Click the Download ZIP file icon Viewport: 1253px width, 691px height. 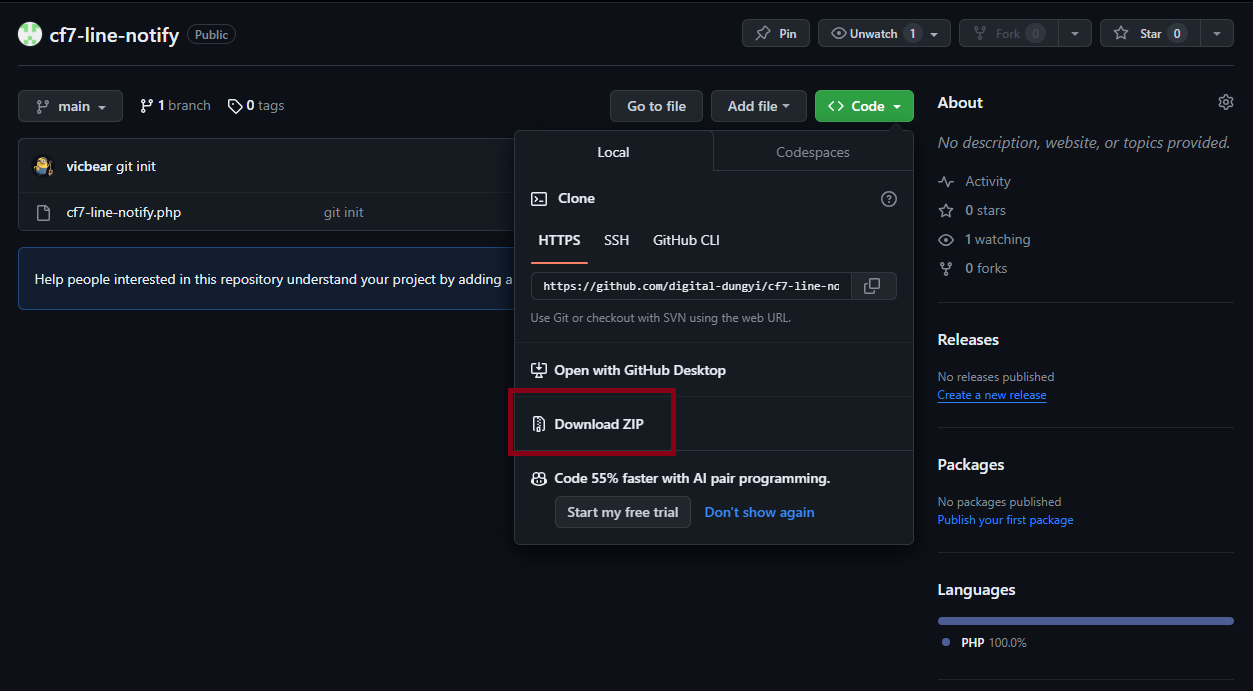pos(539,424)
